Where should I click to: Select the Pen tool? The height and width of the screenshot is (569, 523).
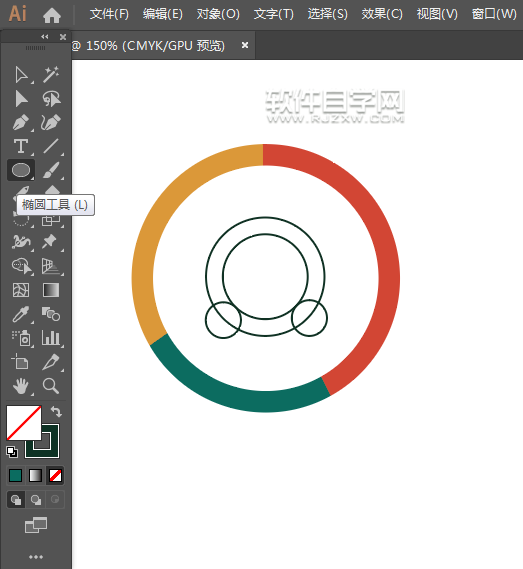coord(21,122)
